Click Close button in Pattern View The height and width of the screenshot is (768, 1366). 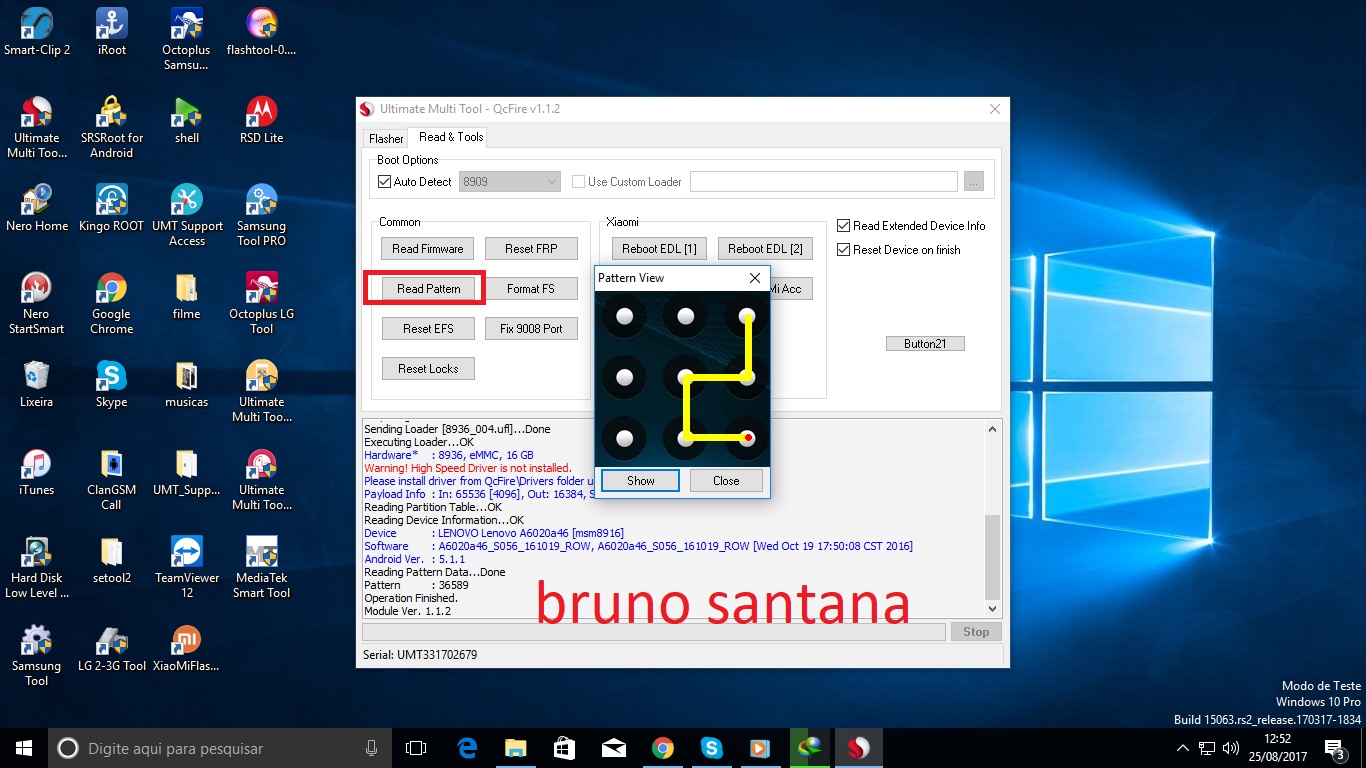pos(726,481)
